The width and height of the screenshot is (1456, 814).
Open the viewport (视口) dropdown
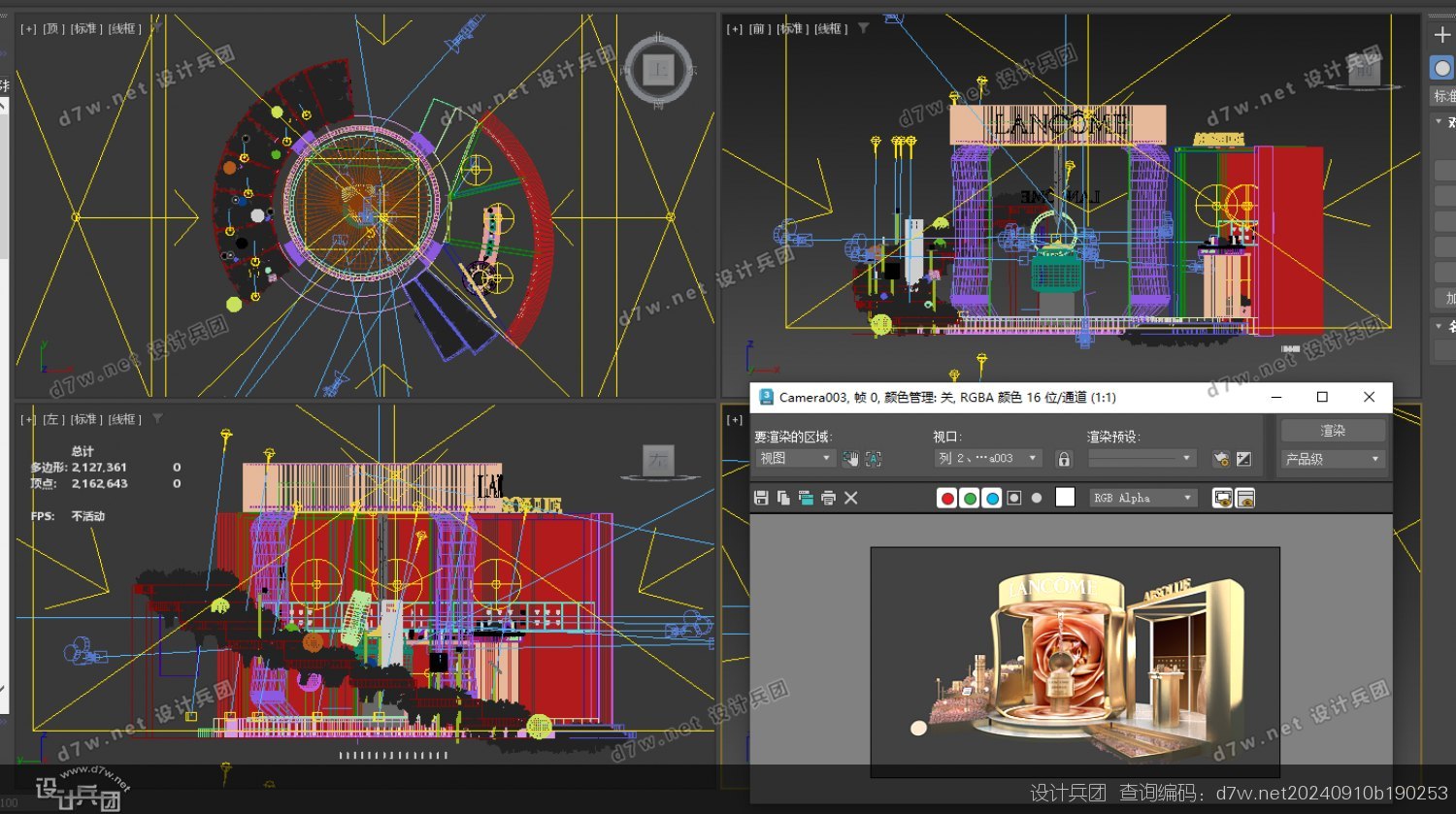pos(988,458)
